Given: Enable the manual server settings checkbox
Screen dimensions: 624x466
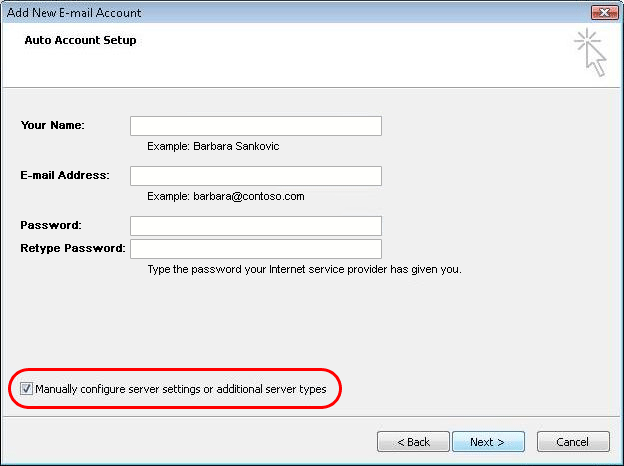Looking at the screenshot, I should [x=26, y=388].
